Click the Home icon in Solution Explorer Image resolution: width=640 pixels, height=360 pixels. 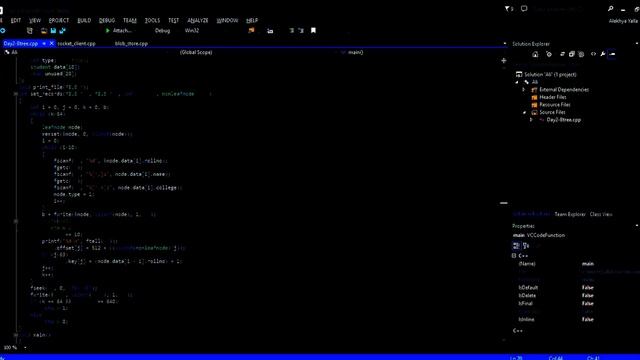click(535, 54)
